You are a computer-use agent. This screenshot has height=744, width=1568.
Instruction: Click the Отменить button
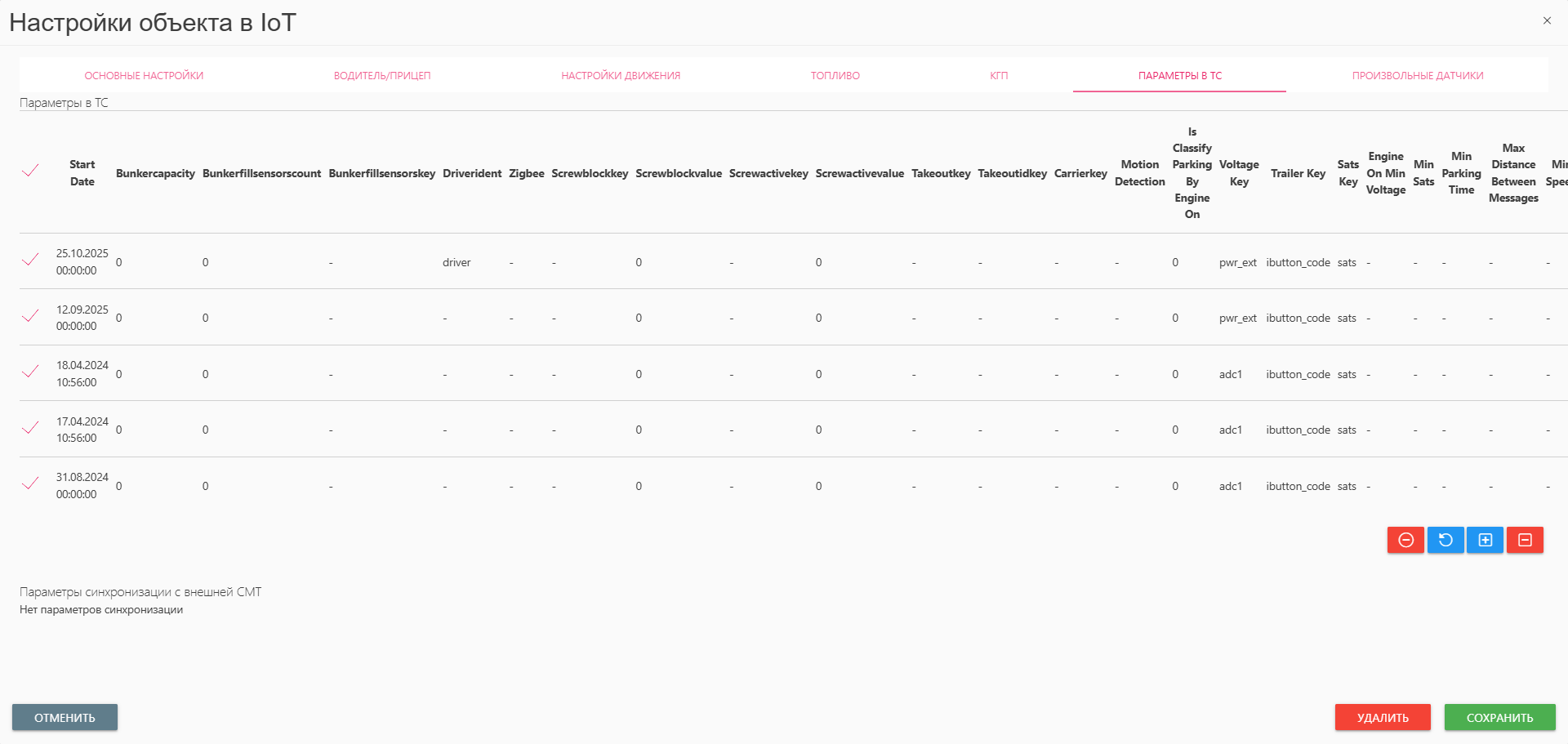pos(65,717)
